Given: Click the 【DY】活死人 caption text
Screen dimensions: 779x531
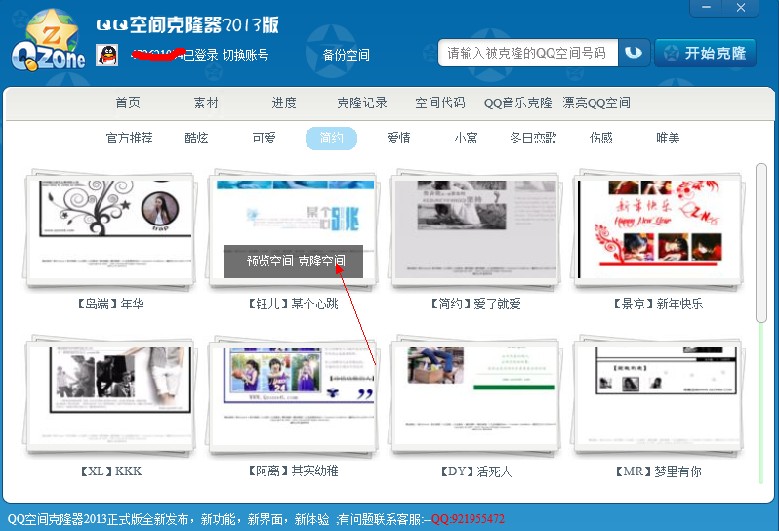Looking at the screenshot, I should 476,471.
